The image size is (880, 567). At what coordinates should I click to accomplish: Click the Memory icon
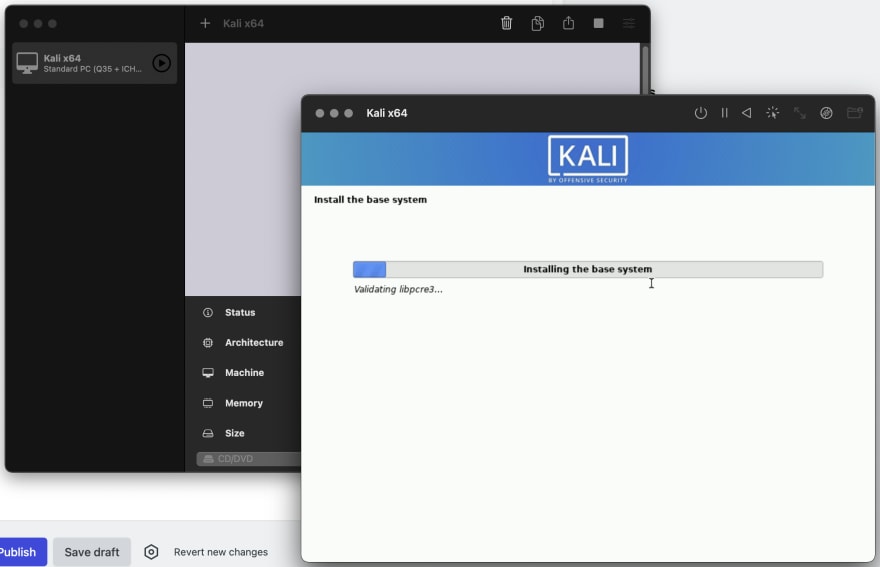click(x=208, y=403)
